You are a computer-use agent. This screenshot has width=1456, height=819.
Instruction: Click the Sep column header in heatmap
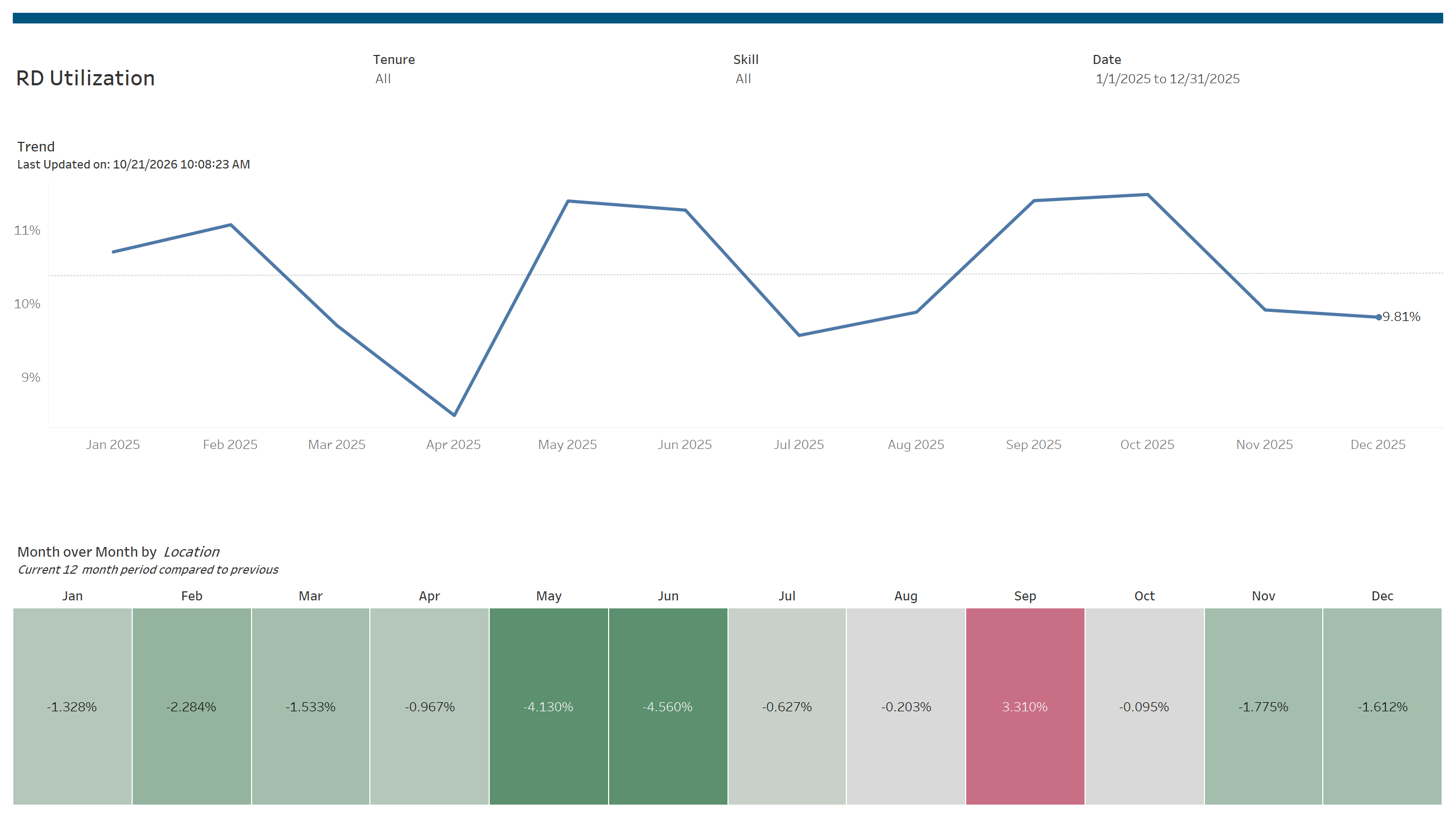[1025, 596]
